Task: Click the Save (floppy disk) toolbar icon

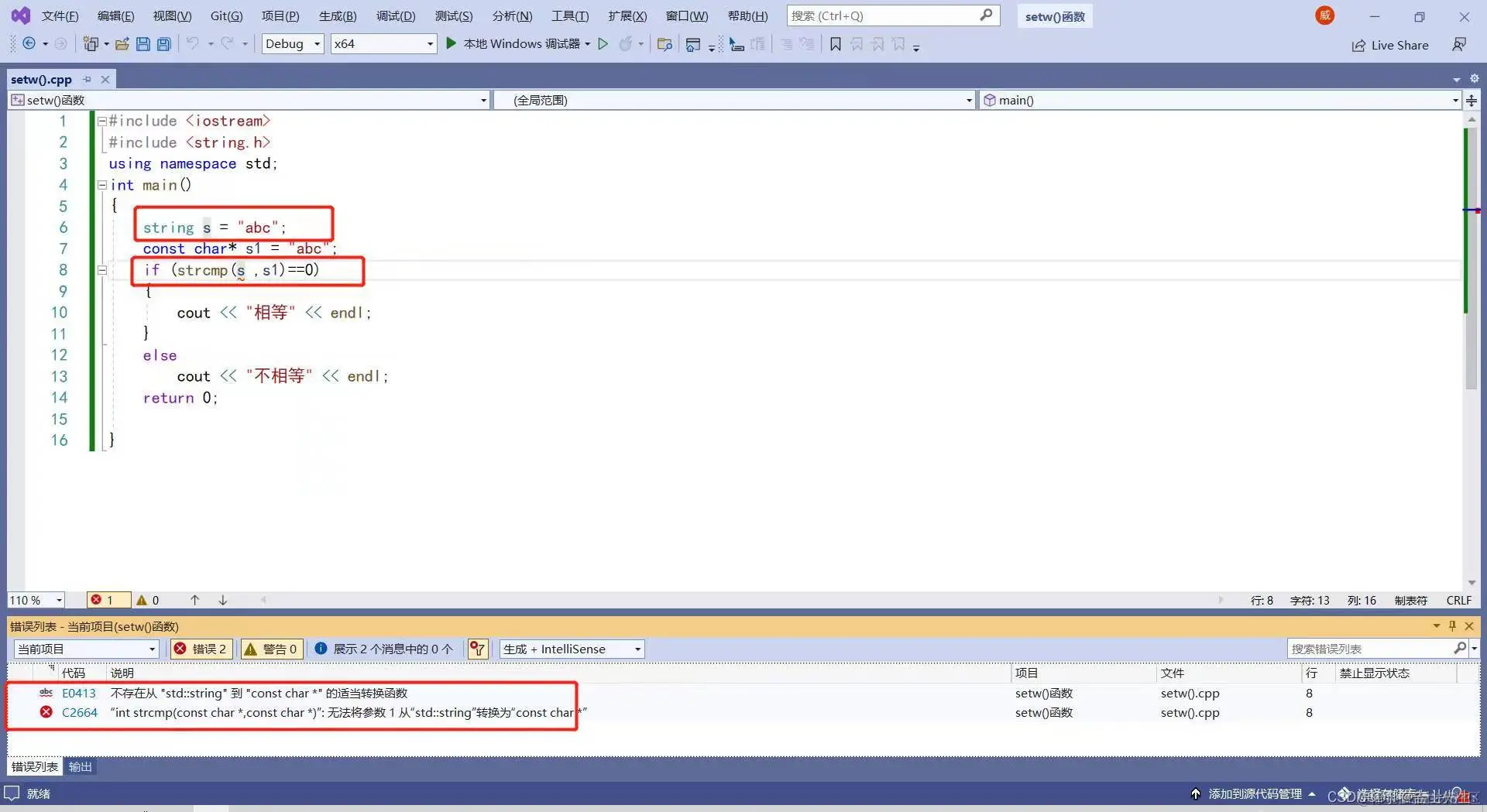Action: (x=143, y=44)
